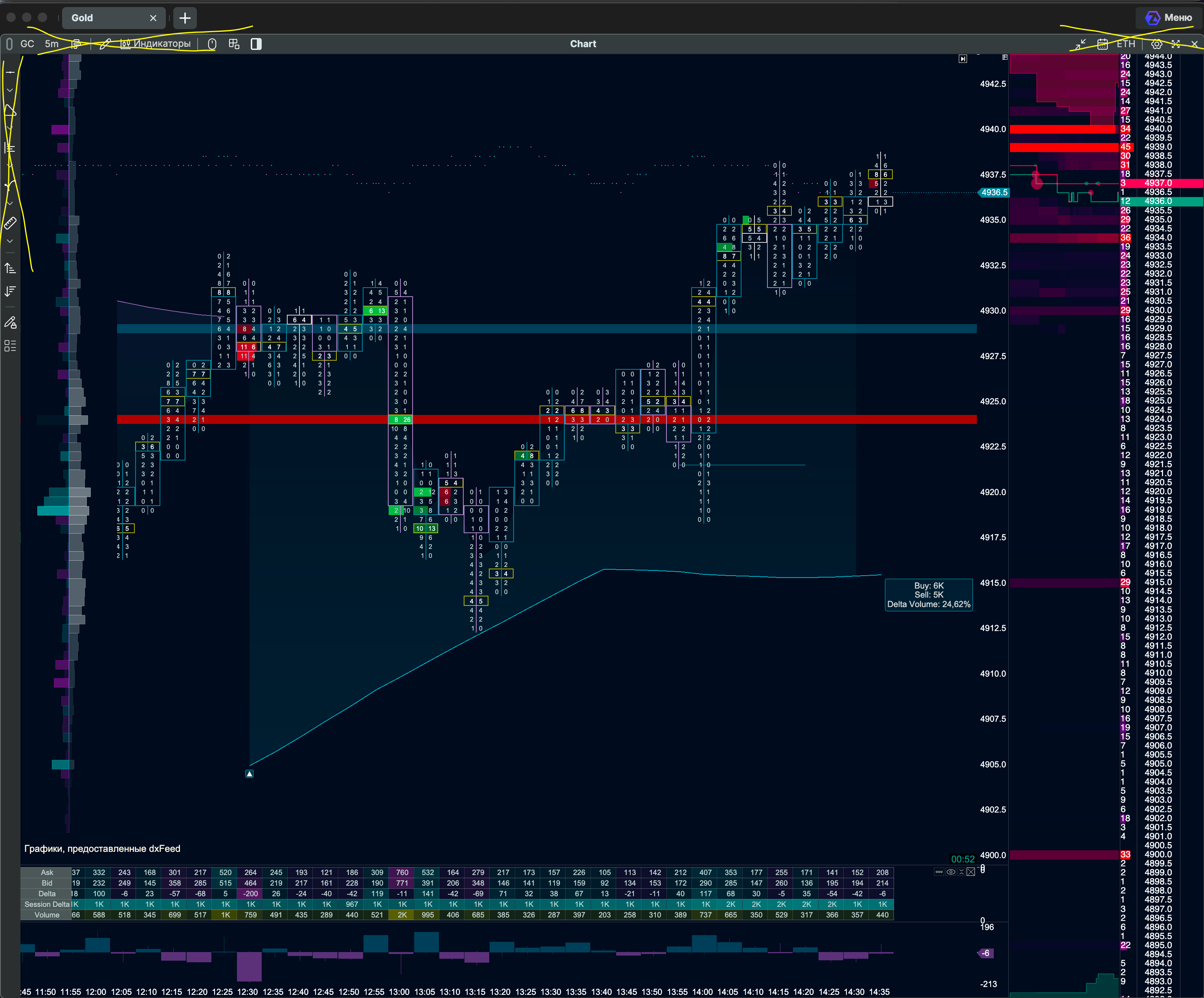Select the triangle shape drawing tool
The height and width of the screenshot is (998, 1204).
coord(10,110)
